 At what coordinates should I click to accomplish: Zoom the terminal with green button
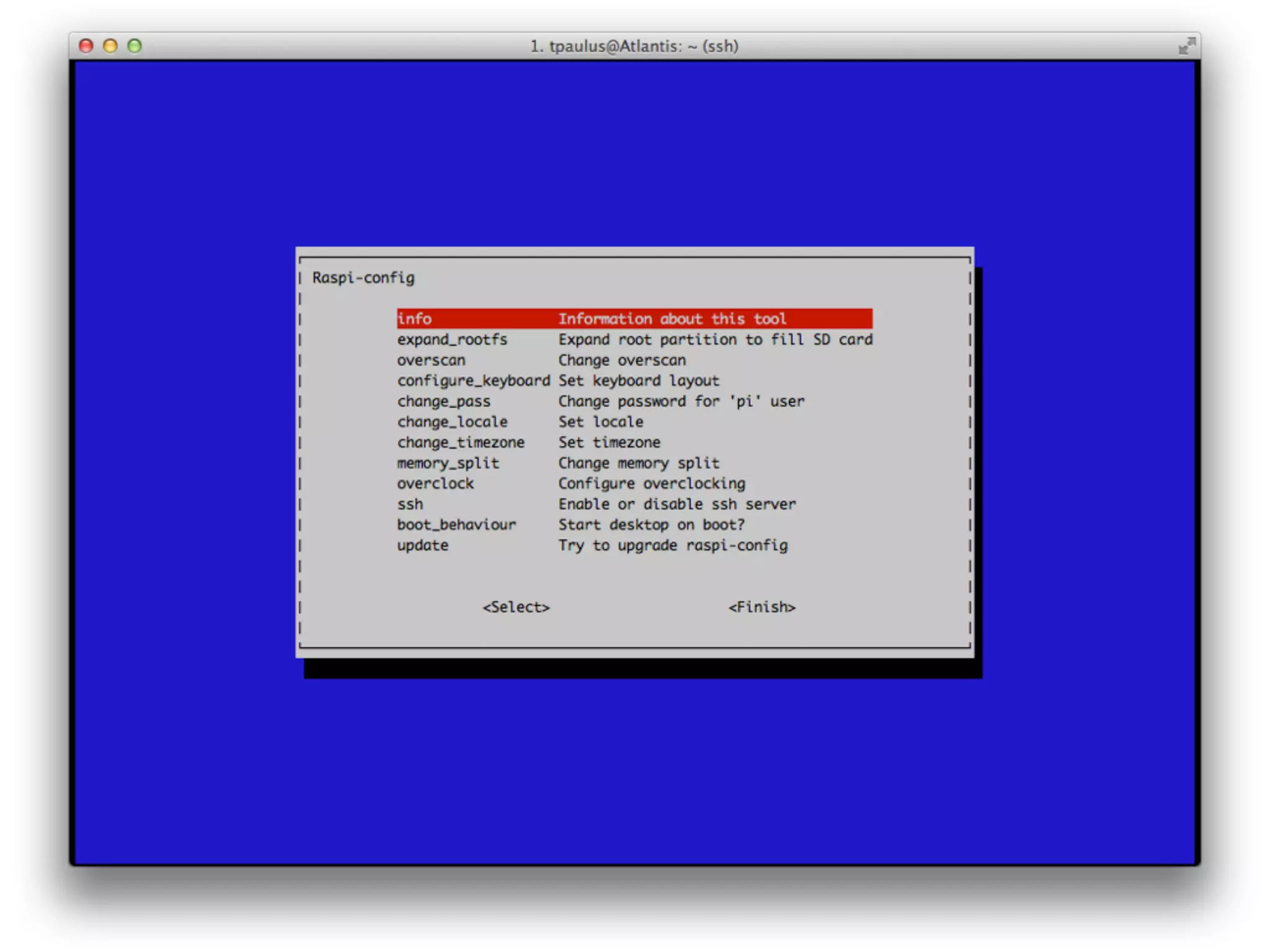pyautogui.click(x=135, y=46)
